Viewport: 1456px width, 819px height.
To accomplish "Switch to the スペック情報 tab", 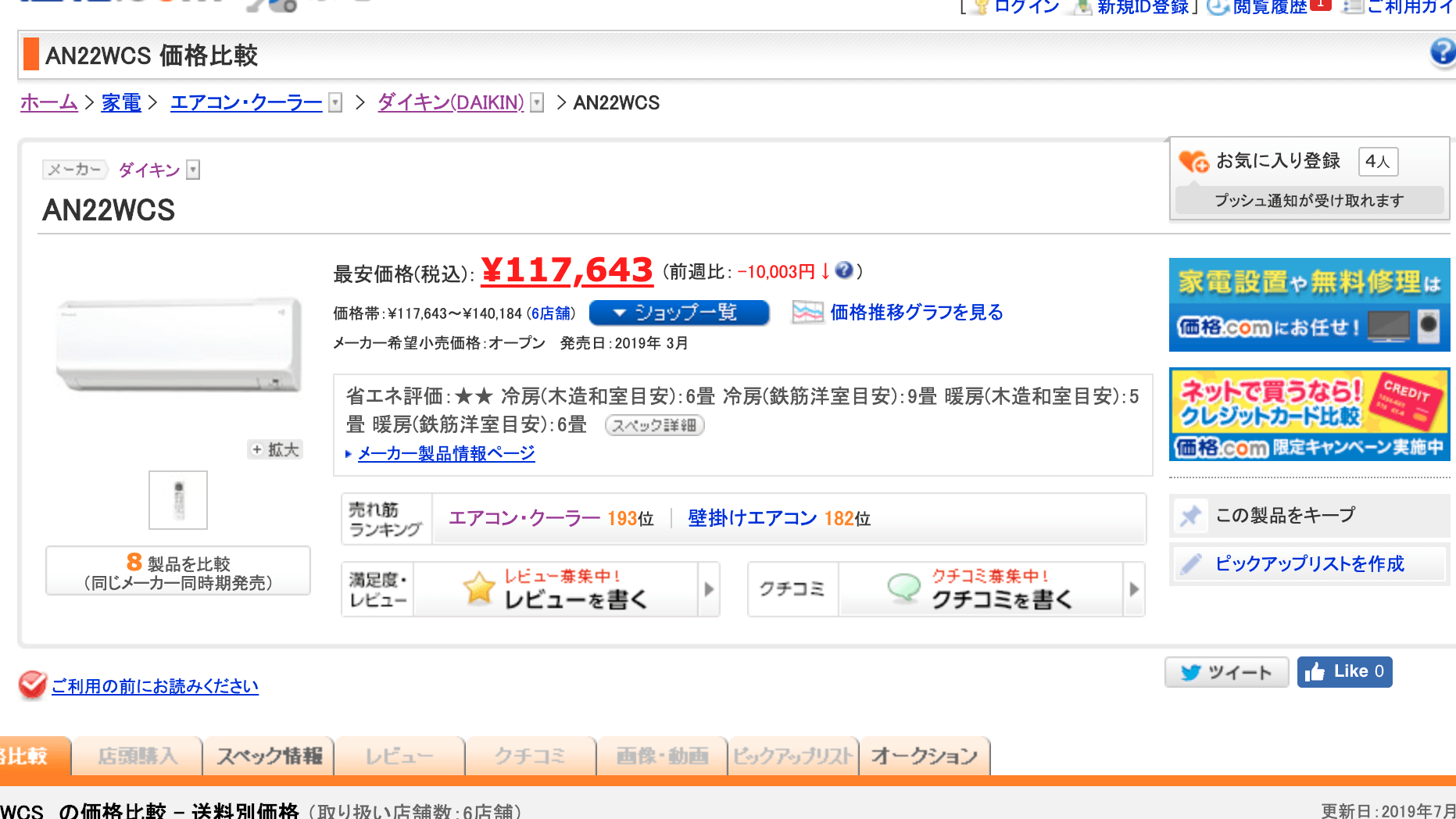I will click(x=267, y=756).
